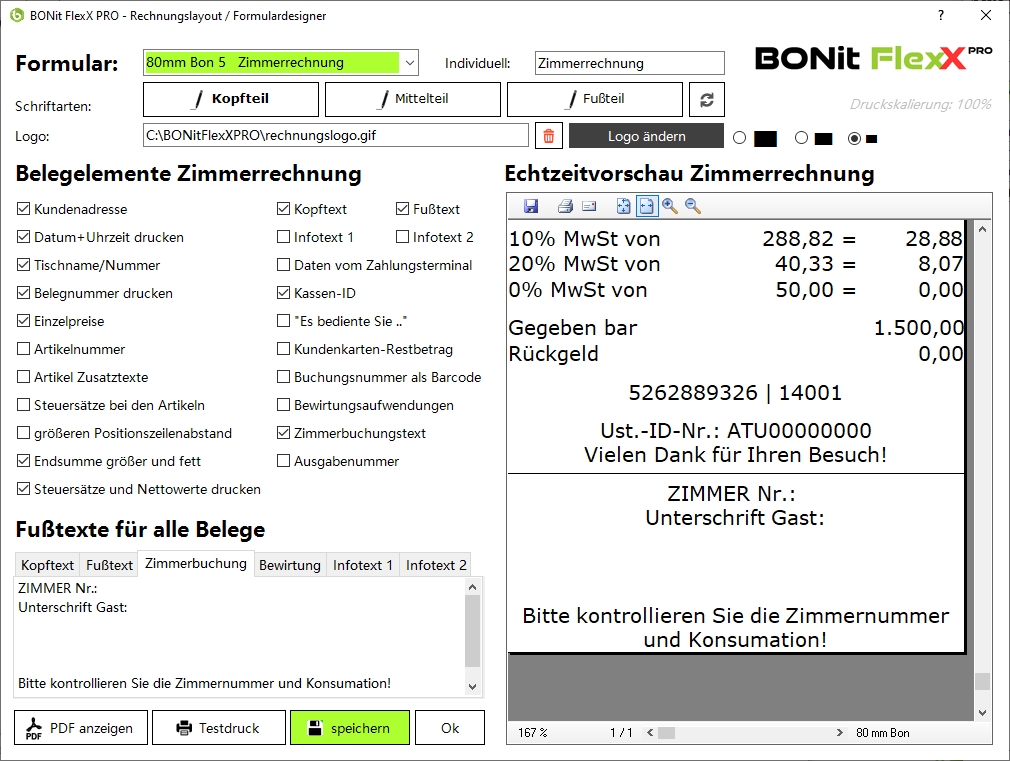
Task: Click the footer text box scroll up arrow
Action: 473,587
